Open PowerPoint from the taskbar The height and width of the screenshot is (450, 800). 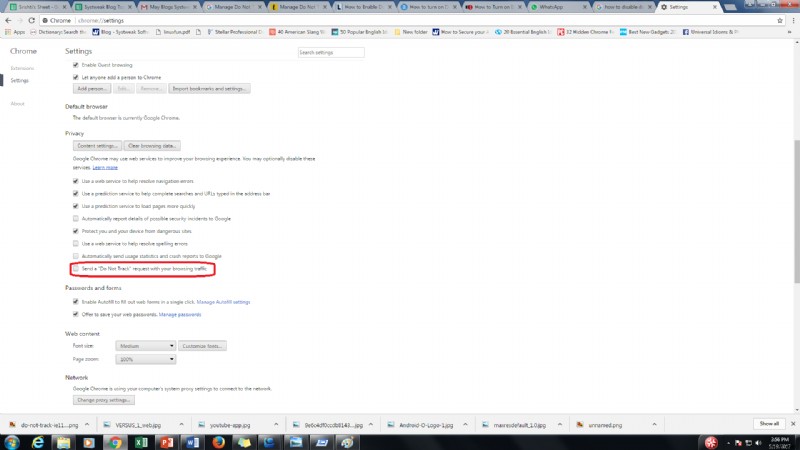coord(167,442)
